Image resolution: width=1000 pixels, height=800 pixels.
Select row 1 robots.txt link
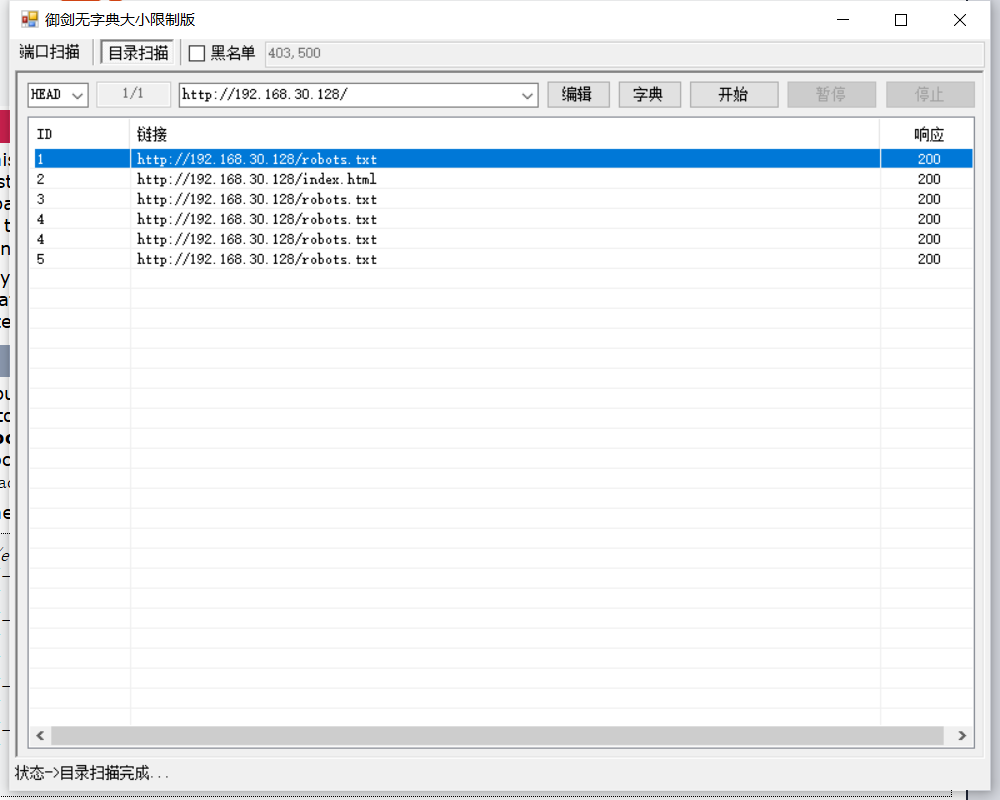[x=257, y=159]
